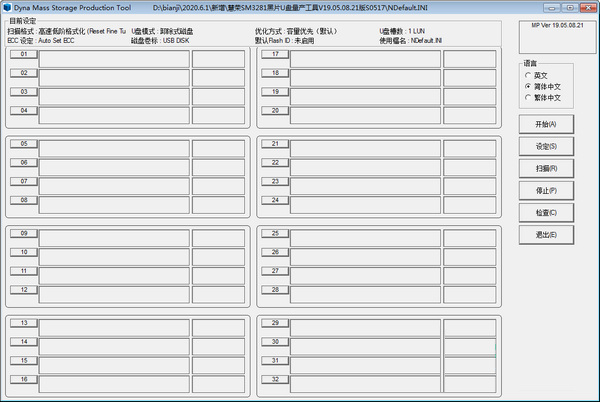
Task: Click the 扫描(R) scan button
Action: tap(546, 168)
